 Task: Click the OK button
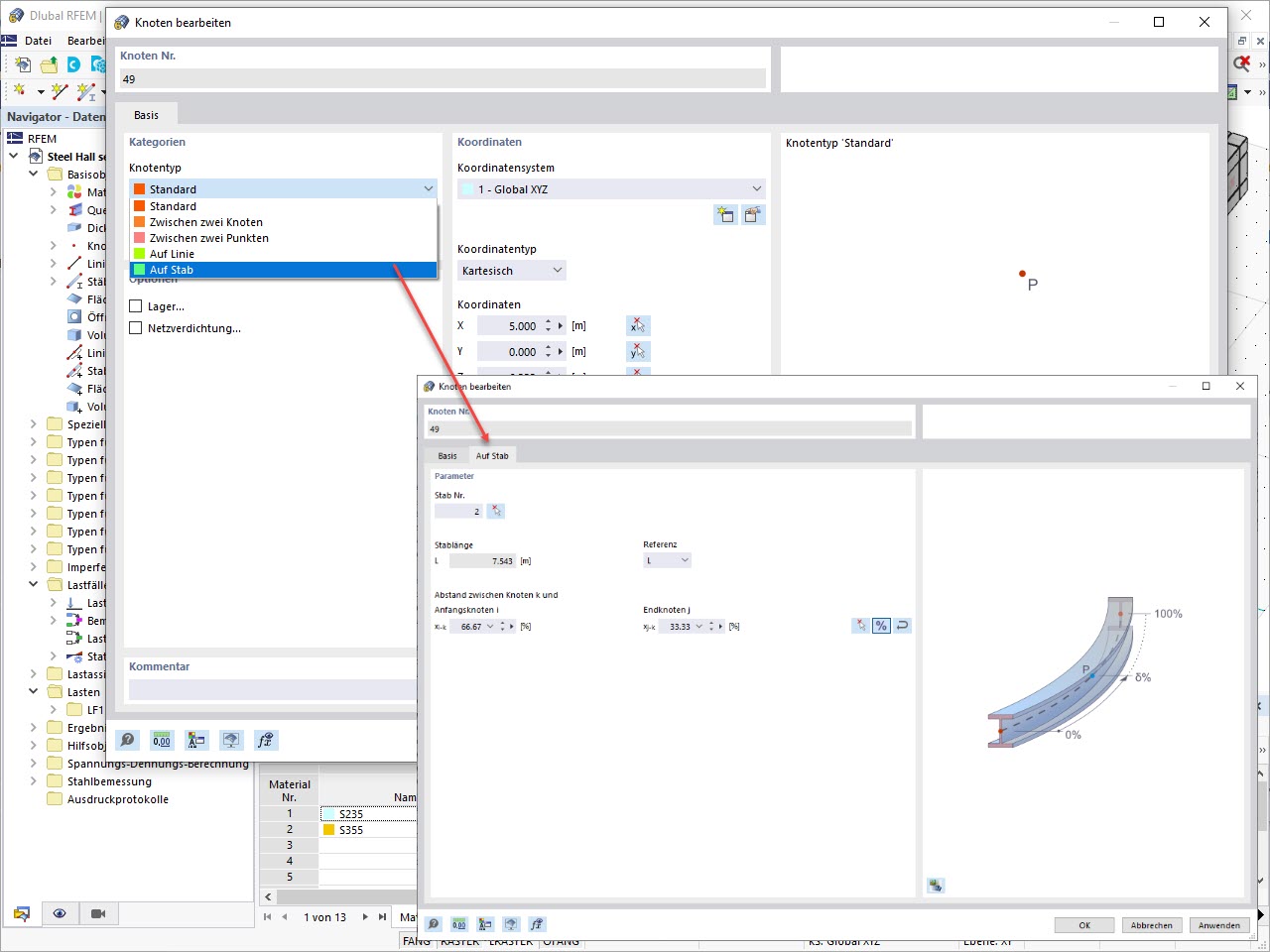point(1083,924)
